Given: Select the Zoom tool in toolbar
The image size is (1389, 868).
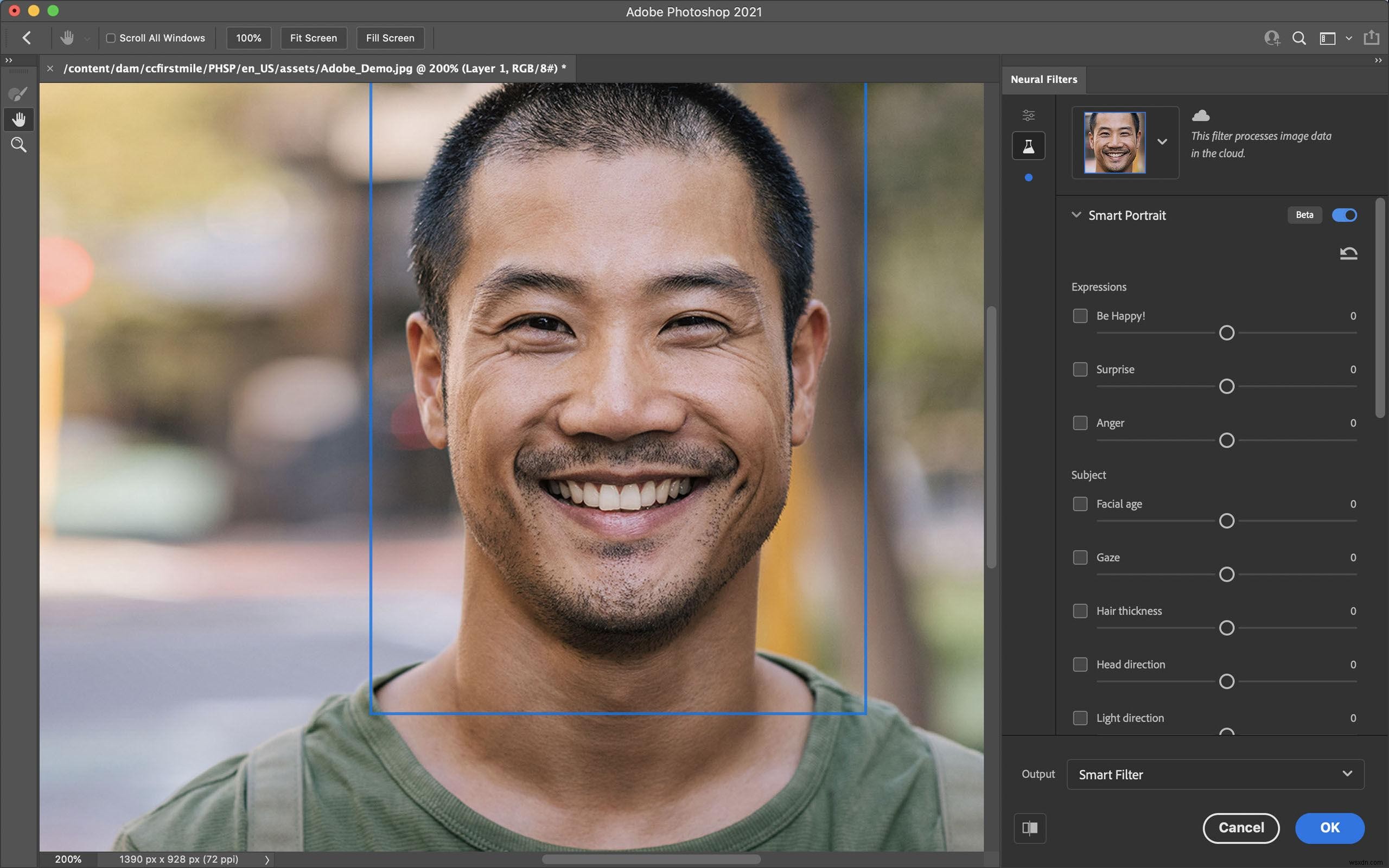Looking at the screenshot, I should pos(18,145).
